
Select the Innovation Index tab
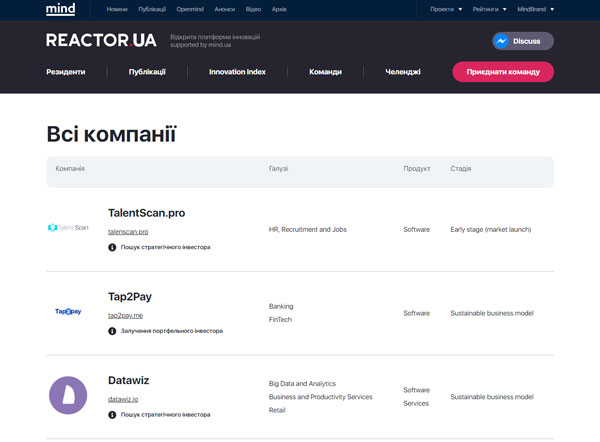point(237,72)
